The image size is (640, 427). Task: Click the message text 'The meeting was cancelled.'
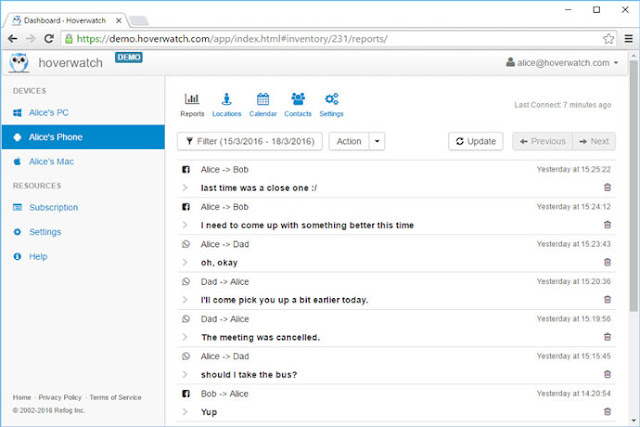click(260, 337)
